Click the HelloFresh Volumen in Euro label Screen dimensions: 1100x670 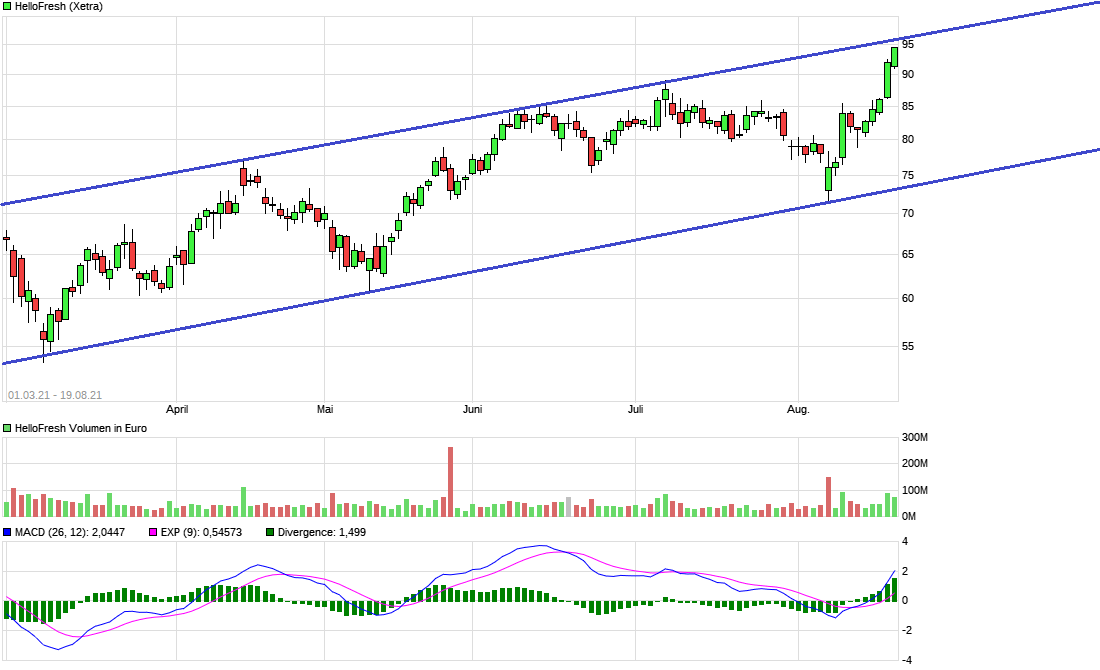click(81, 428)
